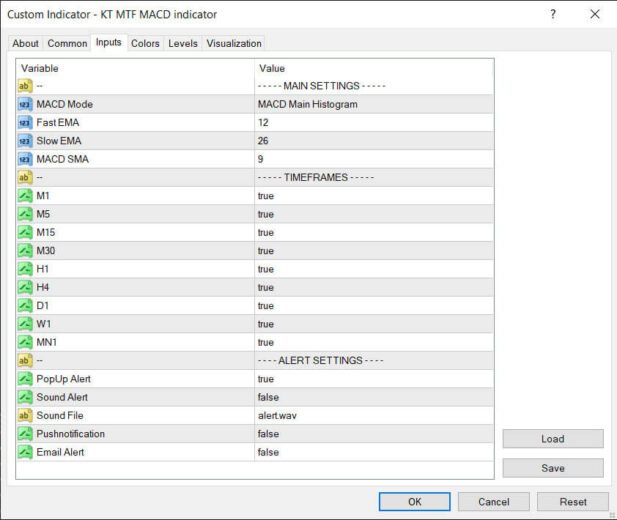The height and width of the screenshot is (520, 617).
Task: Switch to the Common tab
Action: 67,43
